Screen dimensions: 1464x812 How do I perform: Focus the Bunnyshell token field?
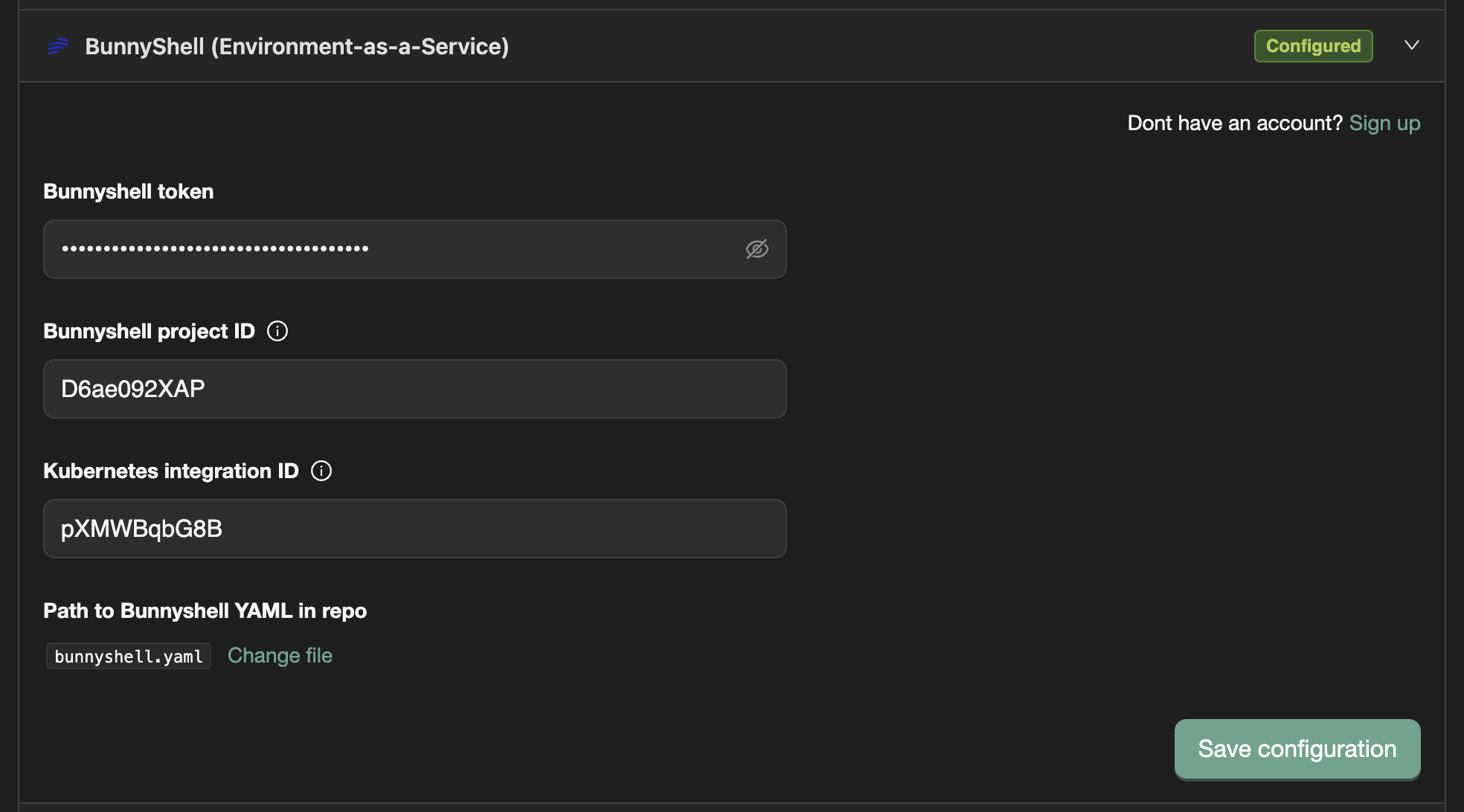pos(415,249)
